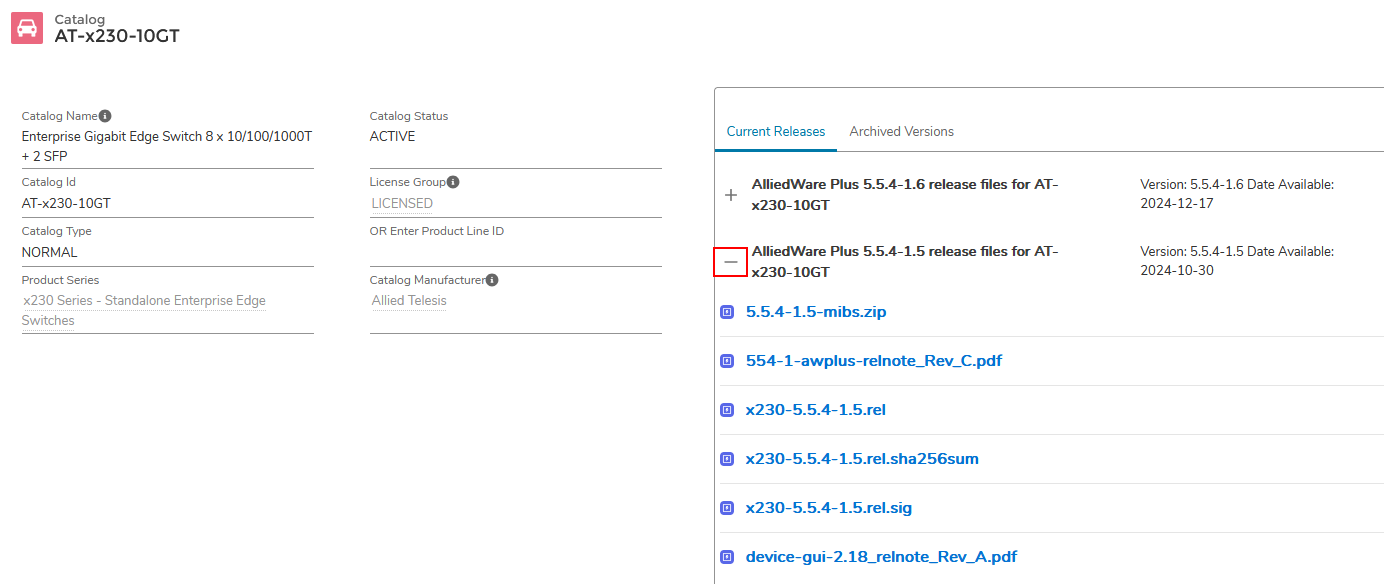
Task: Open the x230-5.5.4-1.5.rel.sig signature file
Action: click(x=829, y=508)
